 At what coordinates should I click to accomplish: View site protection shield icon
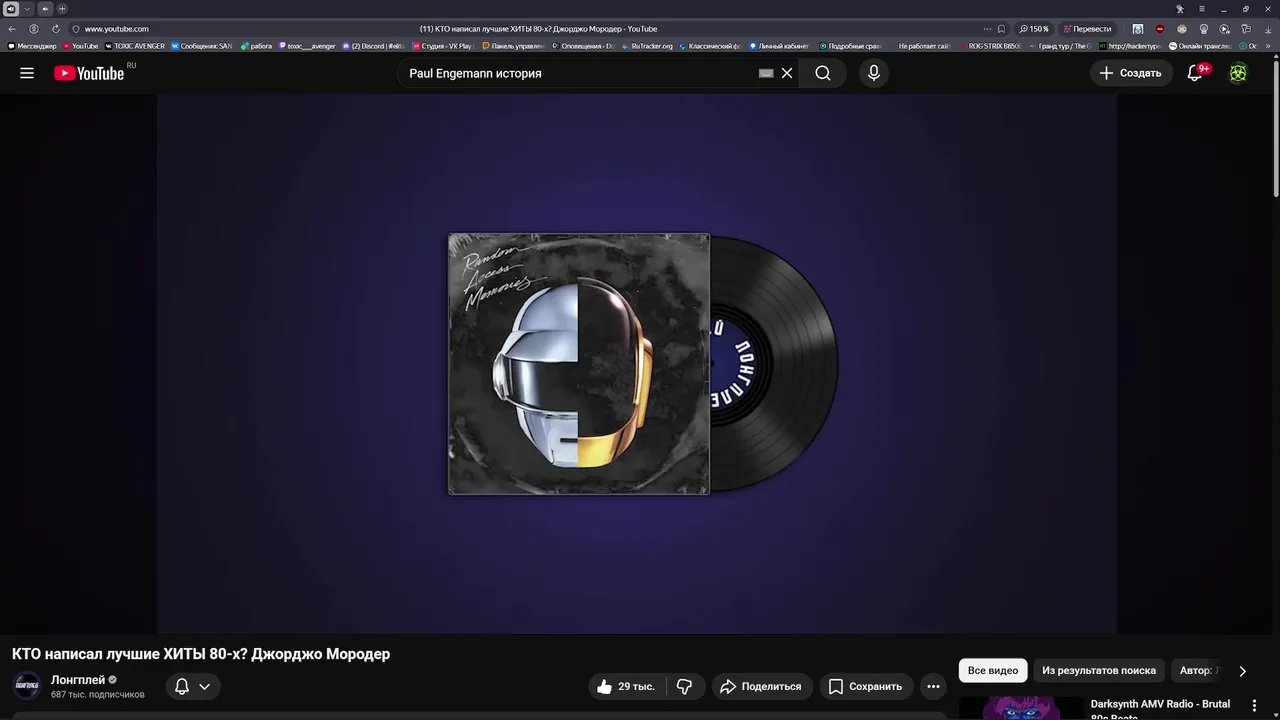76,29
